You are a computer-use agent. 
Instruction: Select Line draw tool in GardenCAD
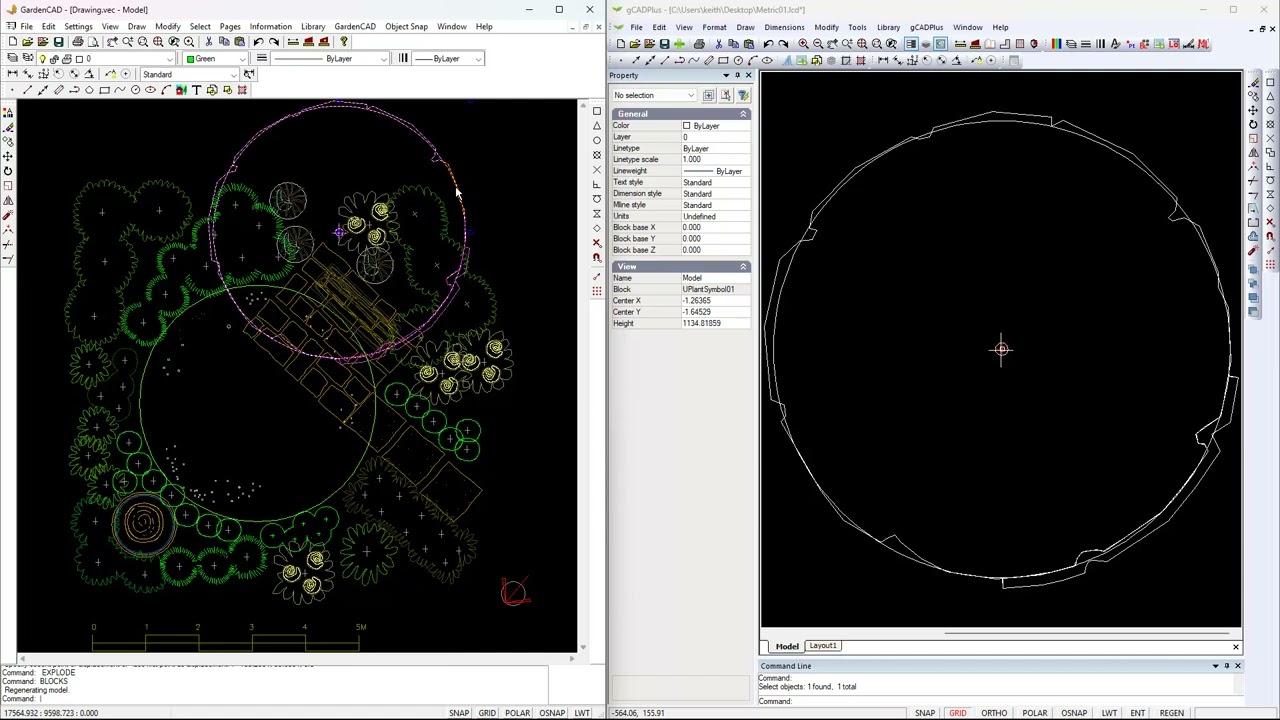27,90
